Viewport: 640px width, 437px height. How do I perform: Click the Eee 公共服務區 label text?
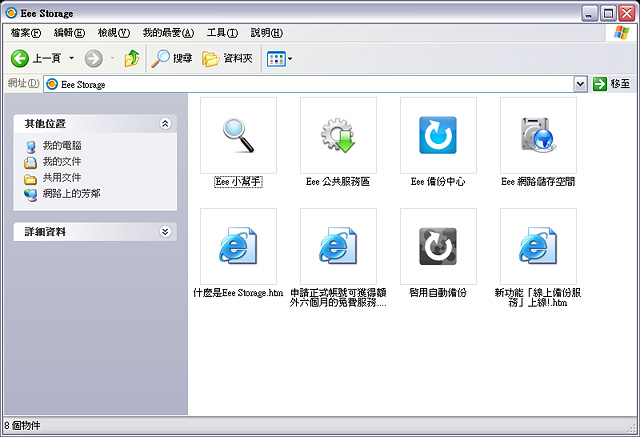tap(338, 182)
